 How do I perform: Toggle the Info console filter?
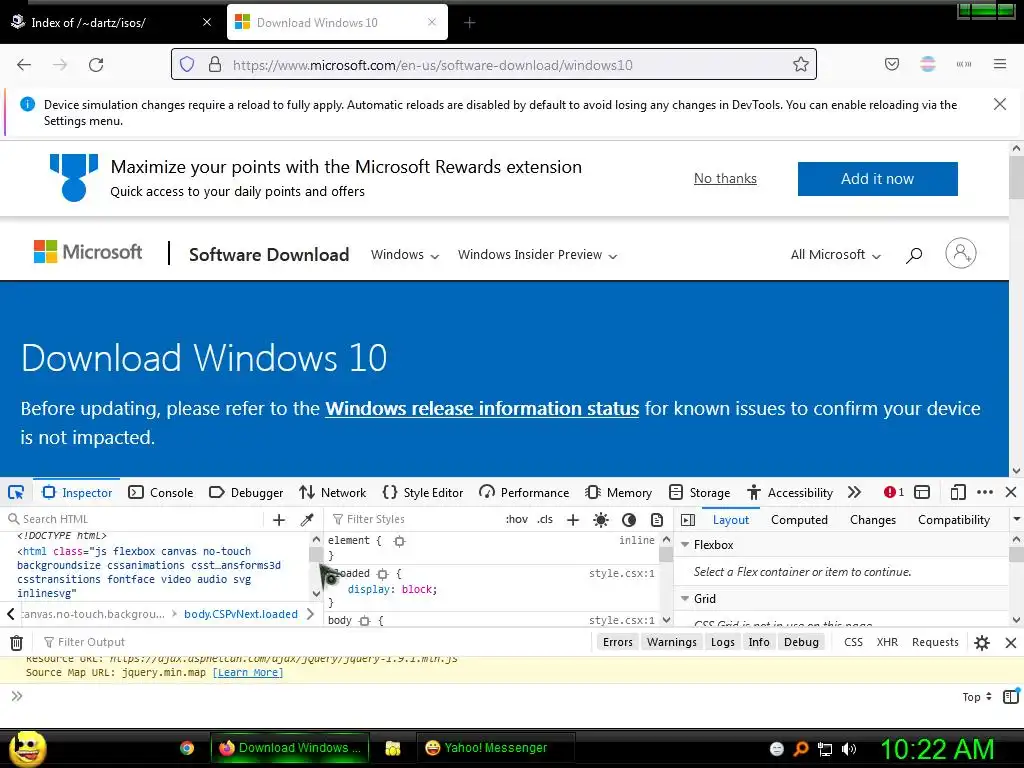[759, 642]
